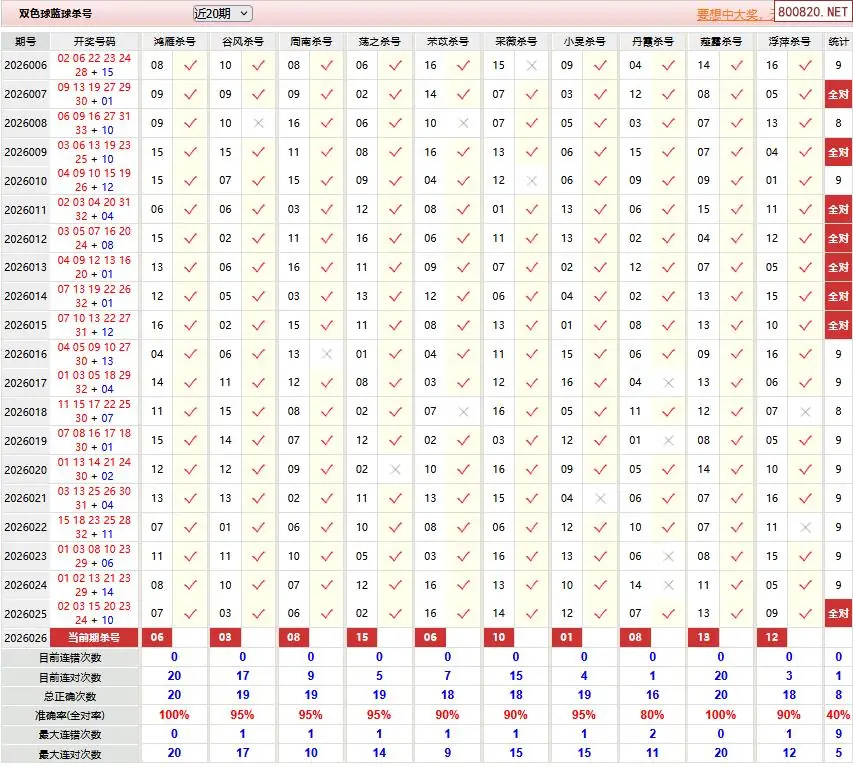The image size is (853, 767).
Task: Select the 鸿雁杀号 column header
Action: (x=174, y=42)
